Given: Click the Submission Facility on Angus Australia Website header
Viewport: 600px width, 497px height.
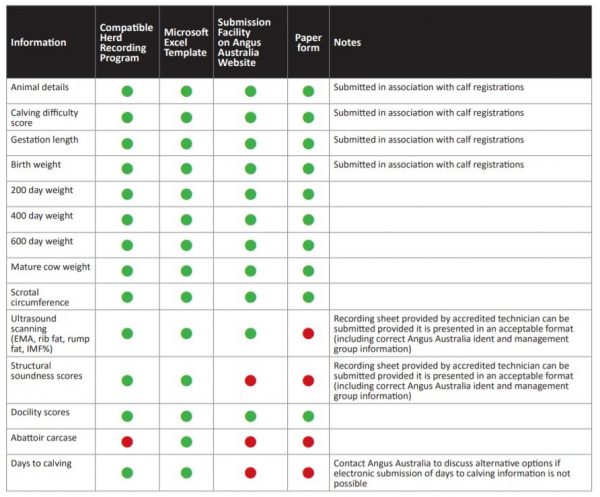Looking at the screenshot, I should (248, 43).
